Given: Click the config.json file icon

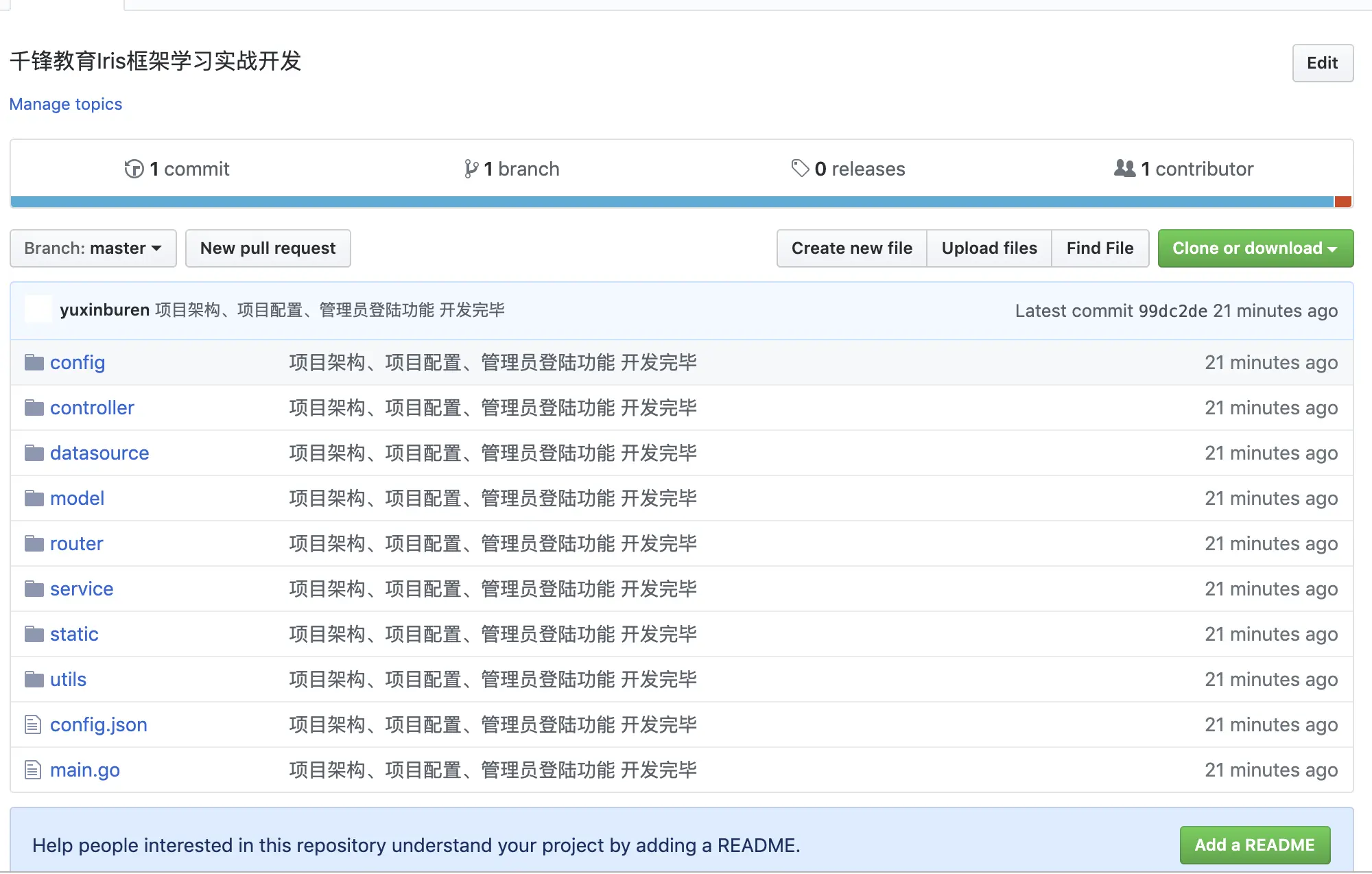Looking at the screenshot, I should coord(33,724).
